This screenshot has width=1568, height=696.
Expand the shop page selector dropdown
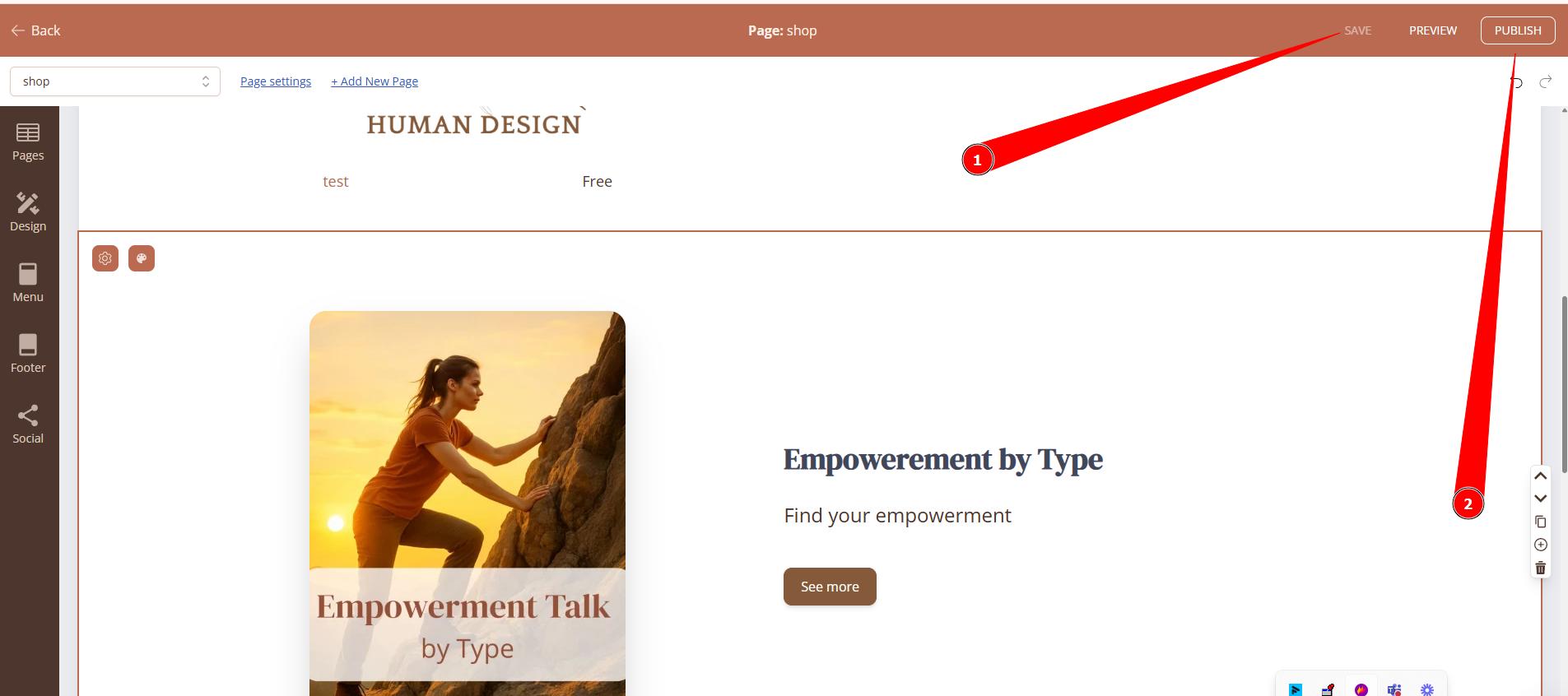click(x=115, y=81)
